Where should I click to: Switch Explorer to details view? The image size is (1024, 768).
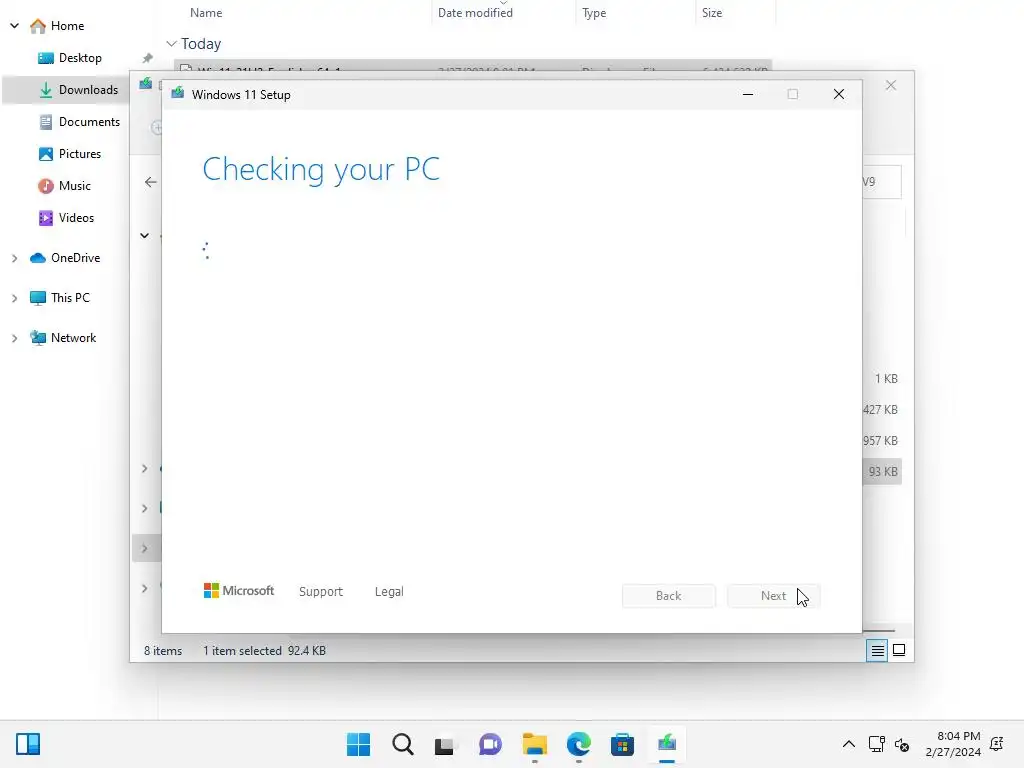[x=877, y=650]
